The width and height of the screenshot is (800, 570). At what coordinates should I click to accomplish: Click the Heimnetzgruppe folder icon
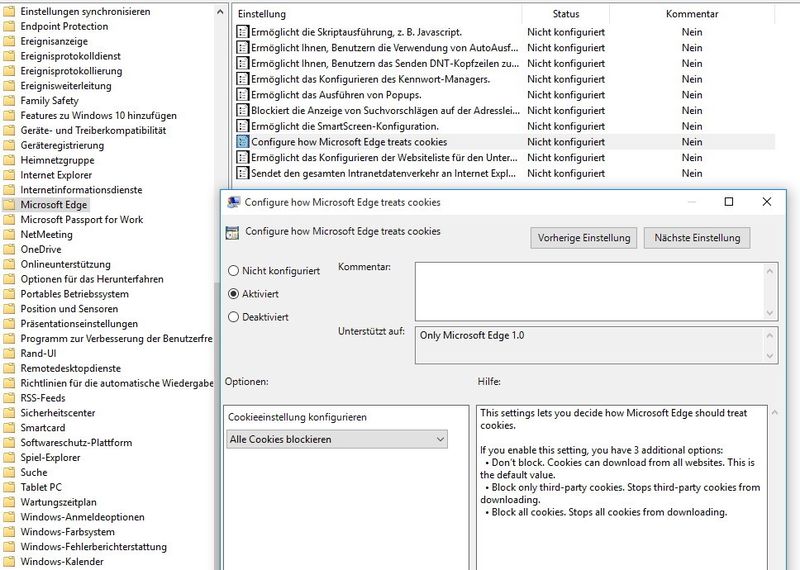(9, 160)
